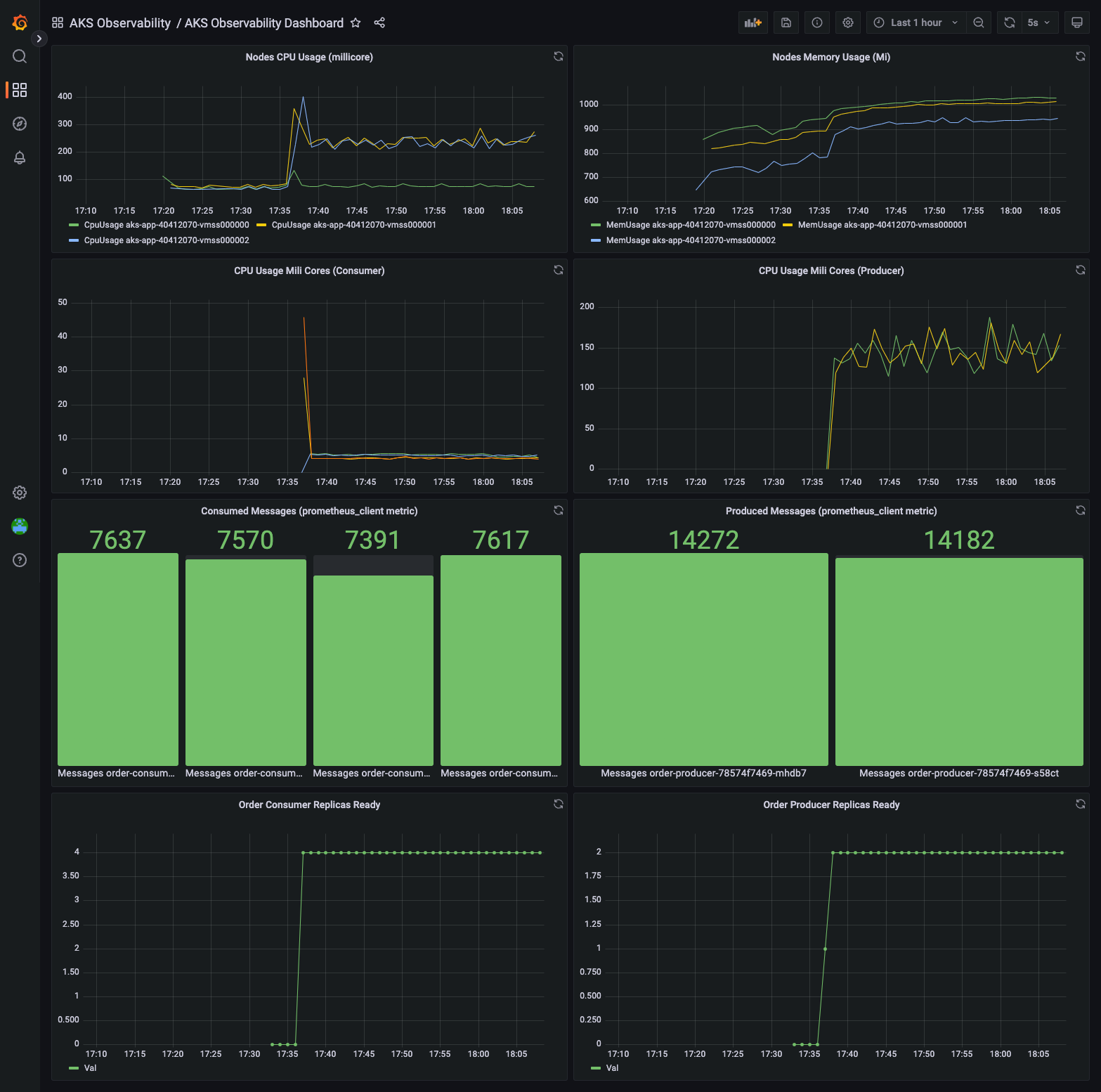Image resolution: width=1101 pixels, height=1092 pixels.
Task: Open the Dashboards menu icon in sidebar
Action: pos(20,90)
